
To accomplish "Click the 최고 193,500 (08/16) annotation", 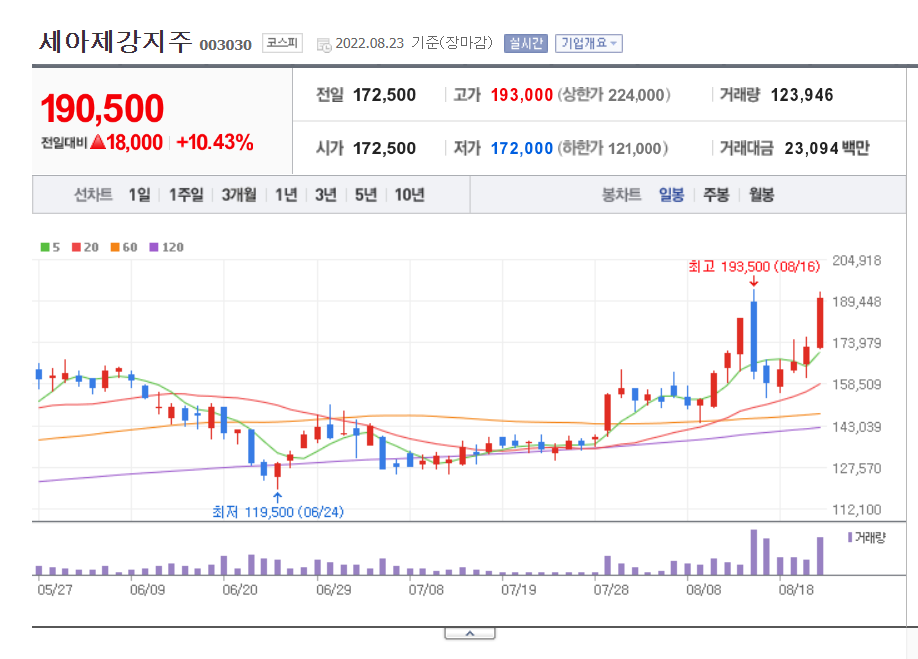I will tap(754, 267).
